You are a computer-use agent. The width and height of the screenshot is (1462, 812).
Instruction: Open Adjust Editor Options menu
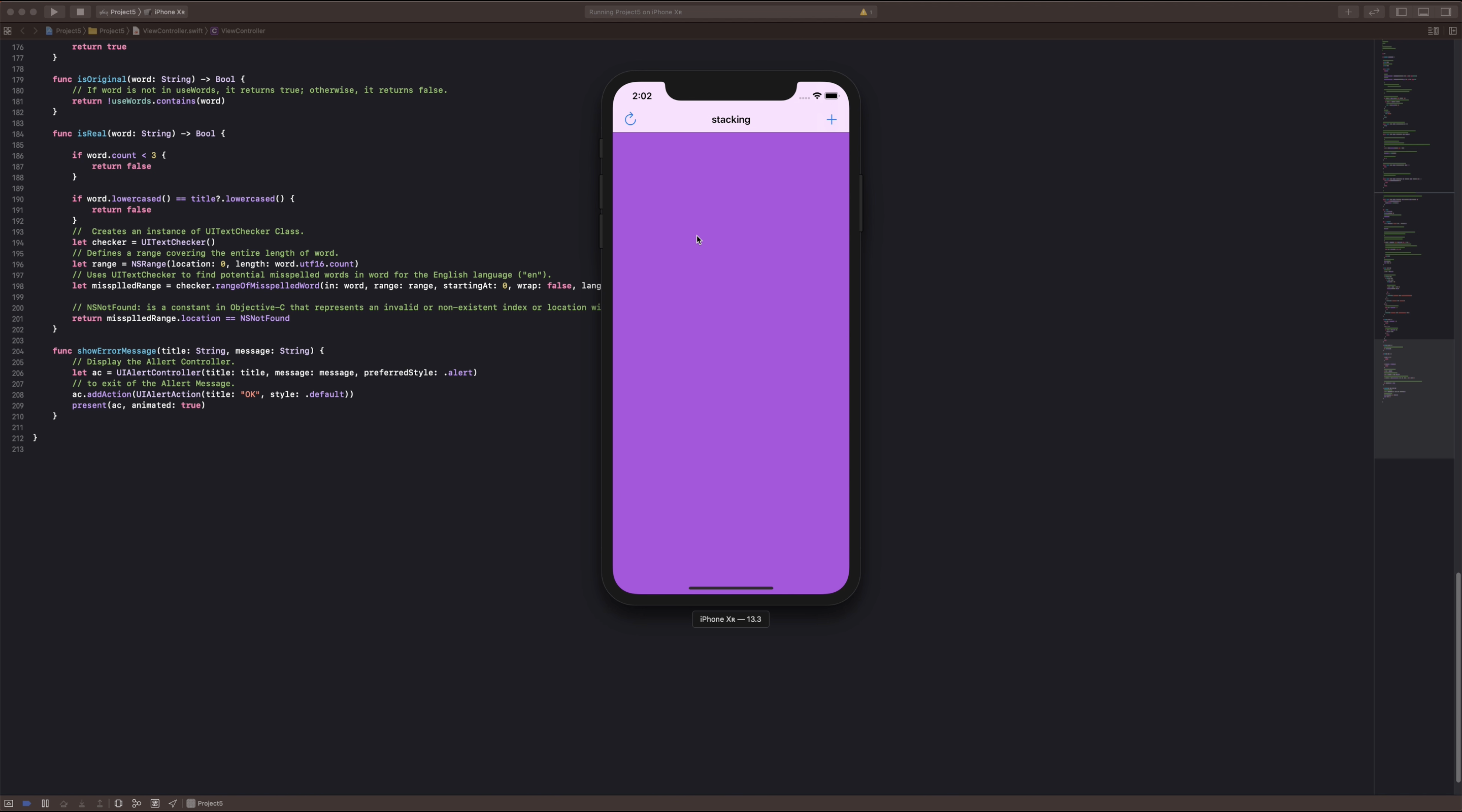[x=1433, y=30]
